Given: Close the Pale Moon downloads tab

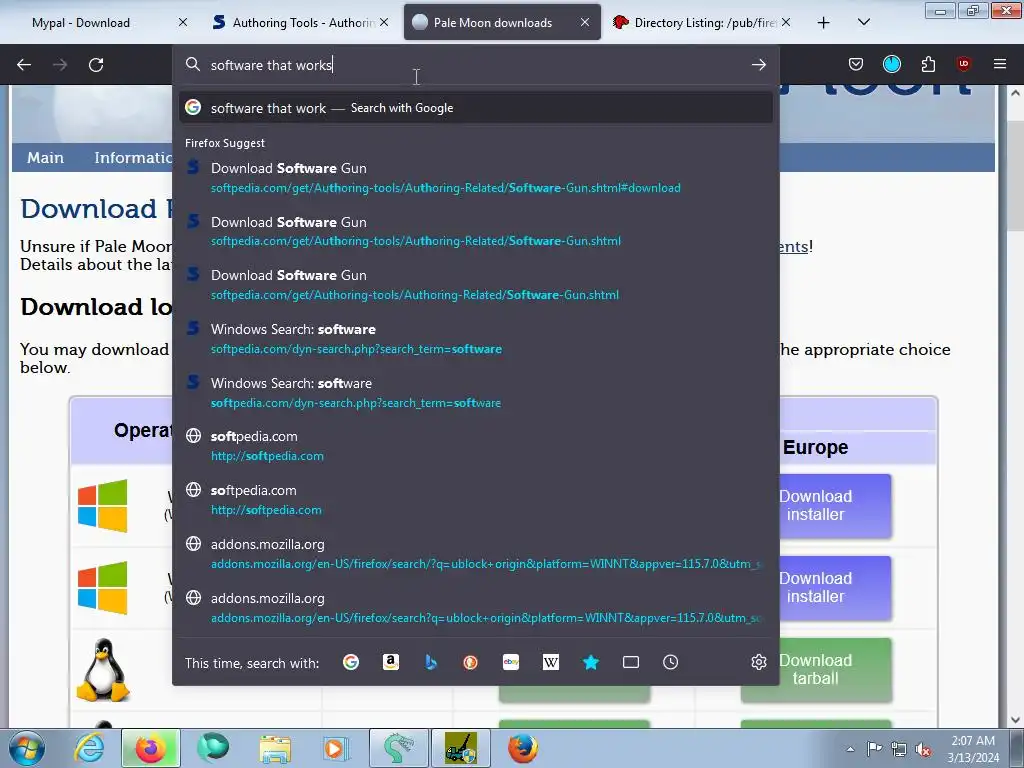Looking at the screenshot, I should [585, 22].
